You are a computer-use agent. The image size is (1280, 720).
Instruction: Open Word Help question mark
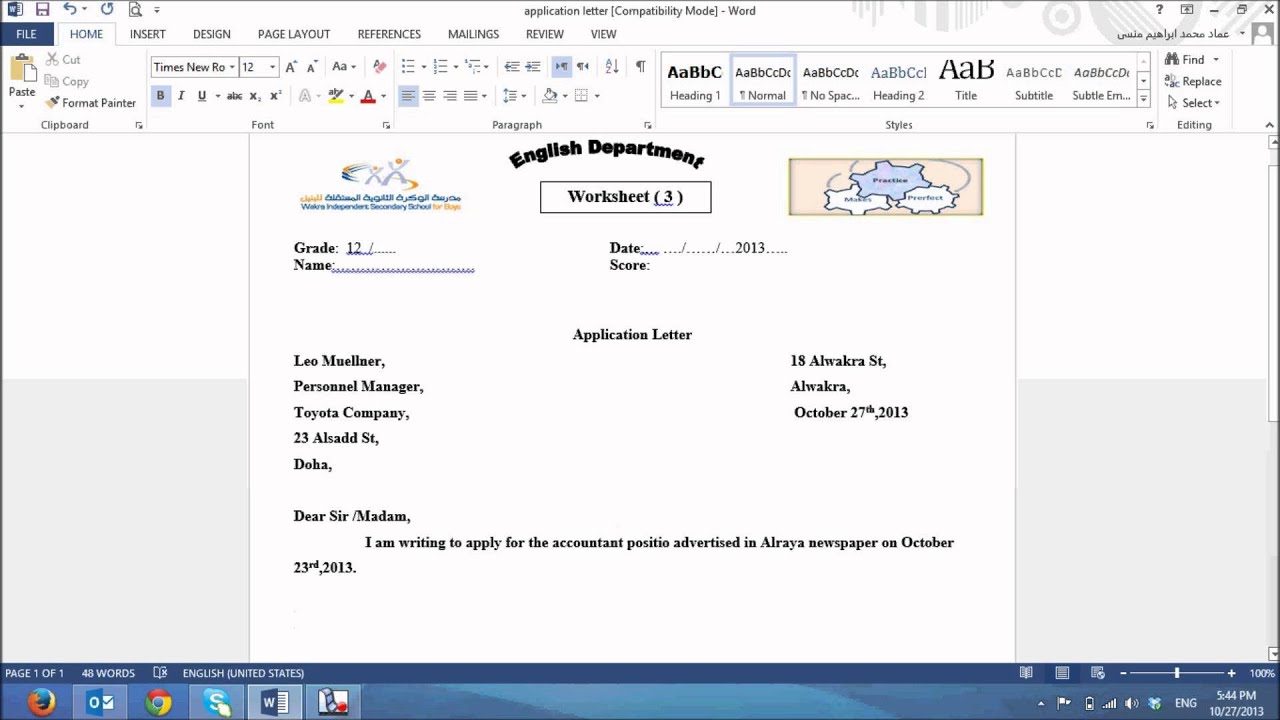point(1160,10)
